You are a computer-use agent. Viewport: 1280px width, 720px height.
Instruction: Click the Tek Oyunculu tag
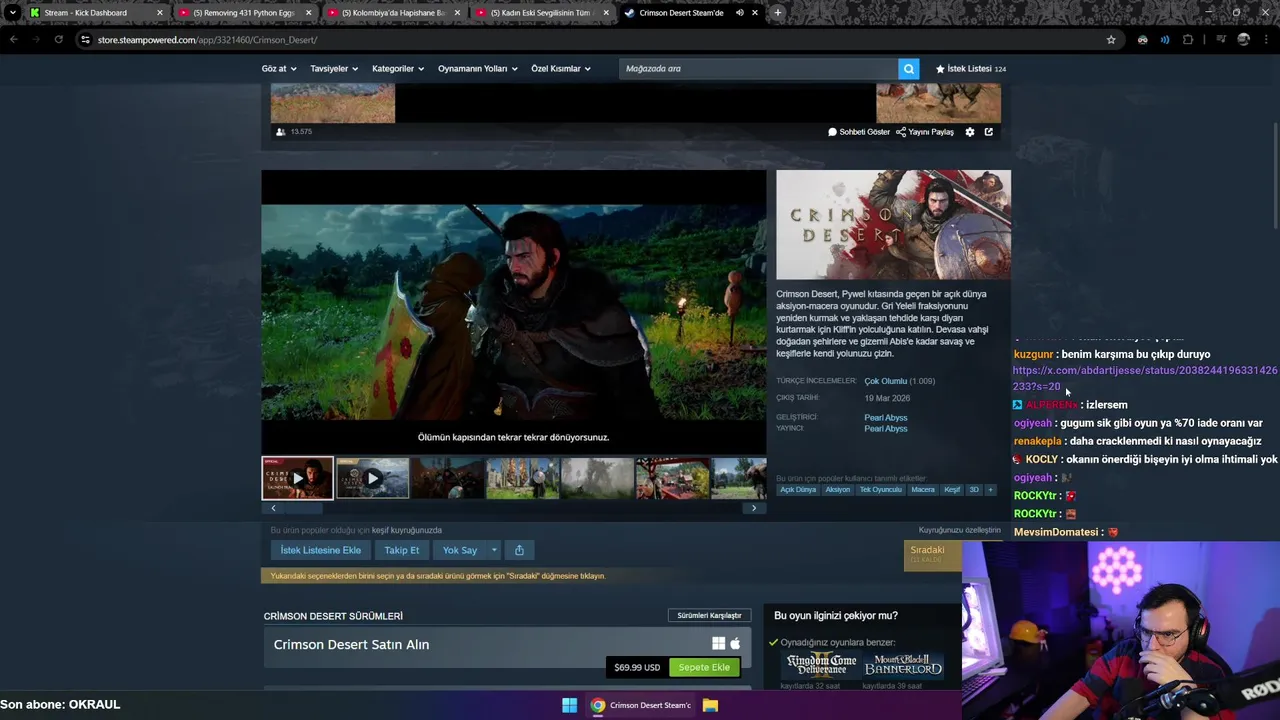pyautogui.click(x=880, y=490)
